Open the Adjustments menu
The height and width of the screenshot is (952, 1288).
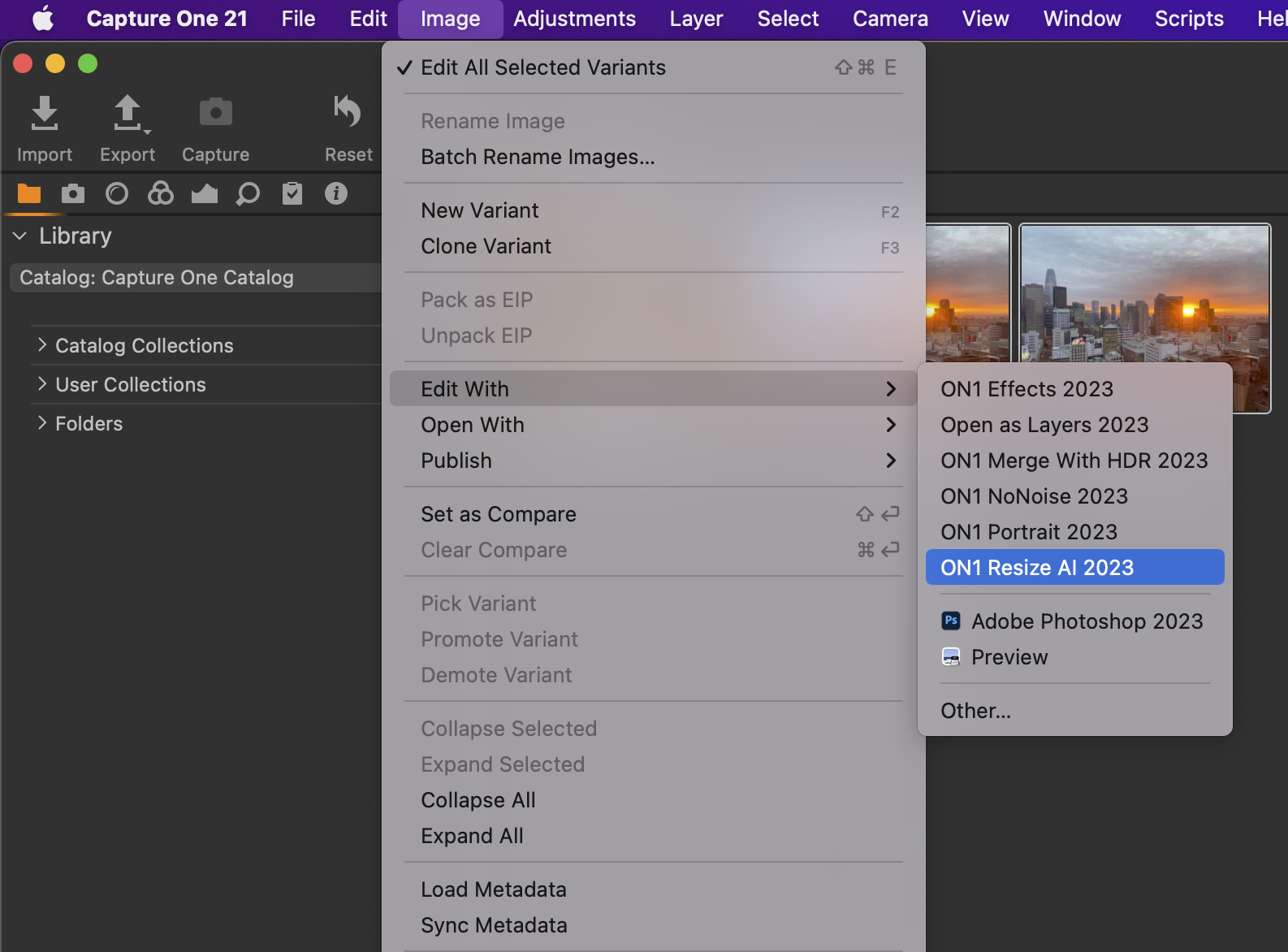pos(574,19)
